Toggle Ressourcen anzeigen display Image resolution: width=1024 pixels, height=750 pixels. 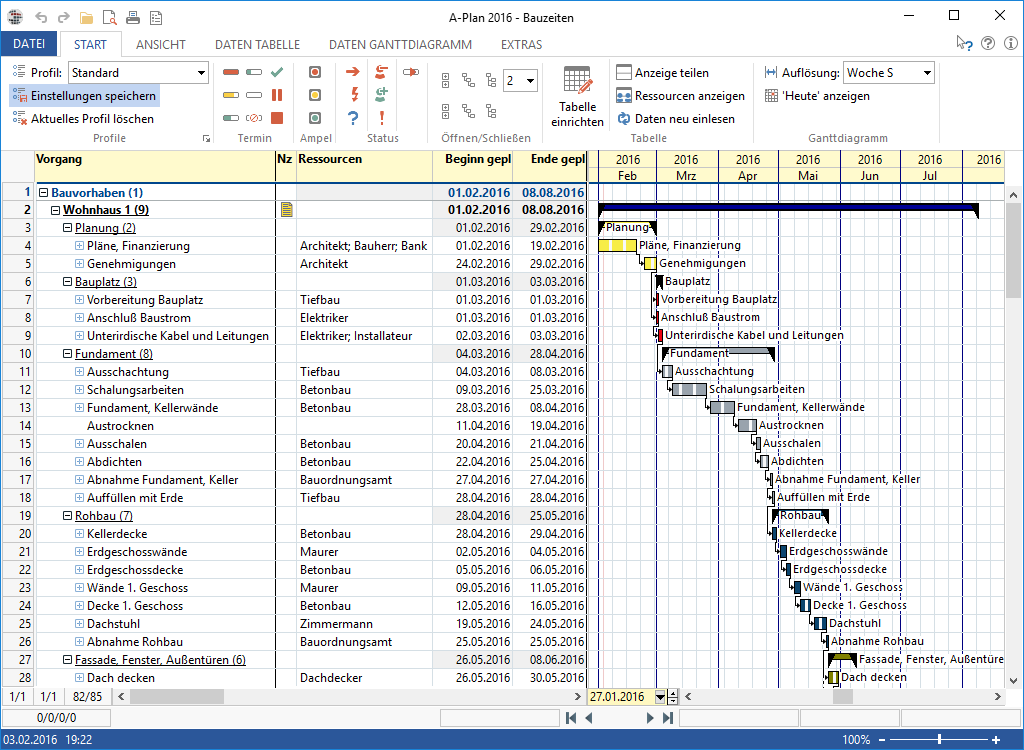point(680,96)
